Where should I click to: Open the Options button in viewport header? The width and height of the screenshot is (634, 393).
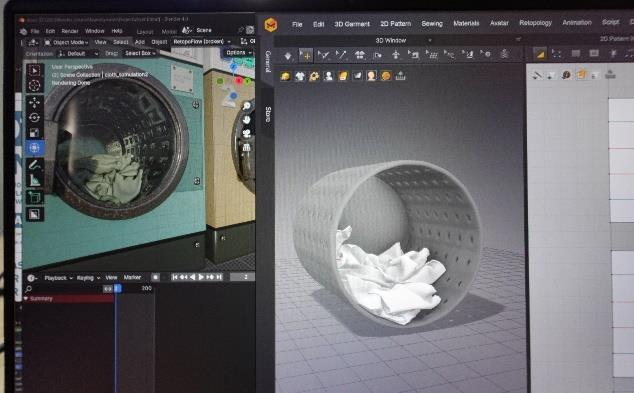point(238,53)
